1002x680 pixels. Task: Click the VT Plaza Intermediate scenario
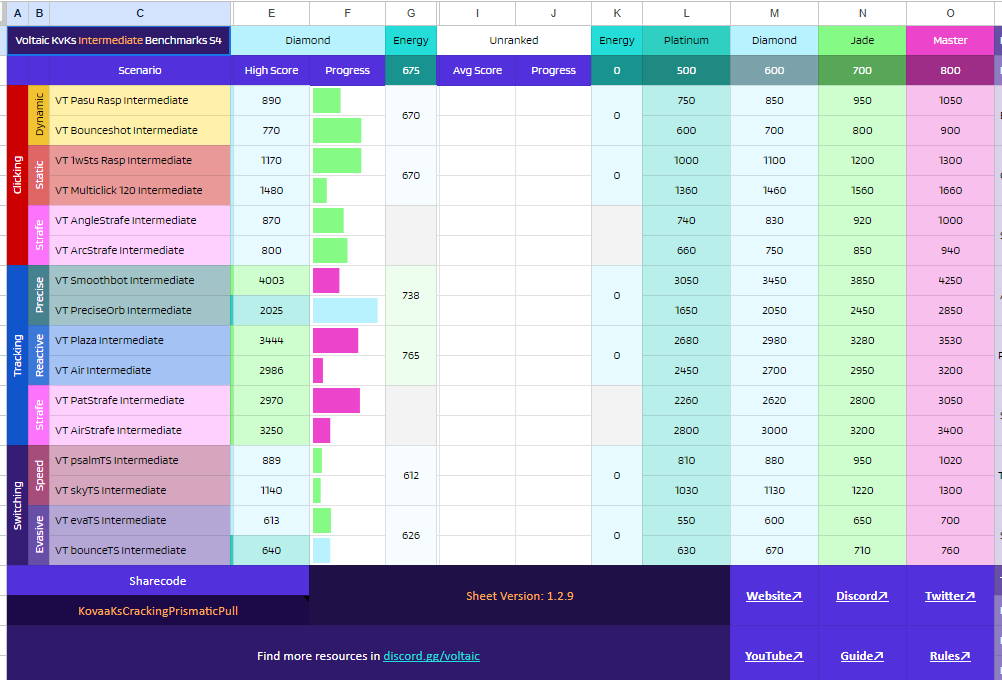tap(140, 341)
